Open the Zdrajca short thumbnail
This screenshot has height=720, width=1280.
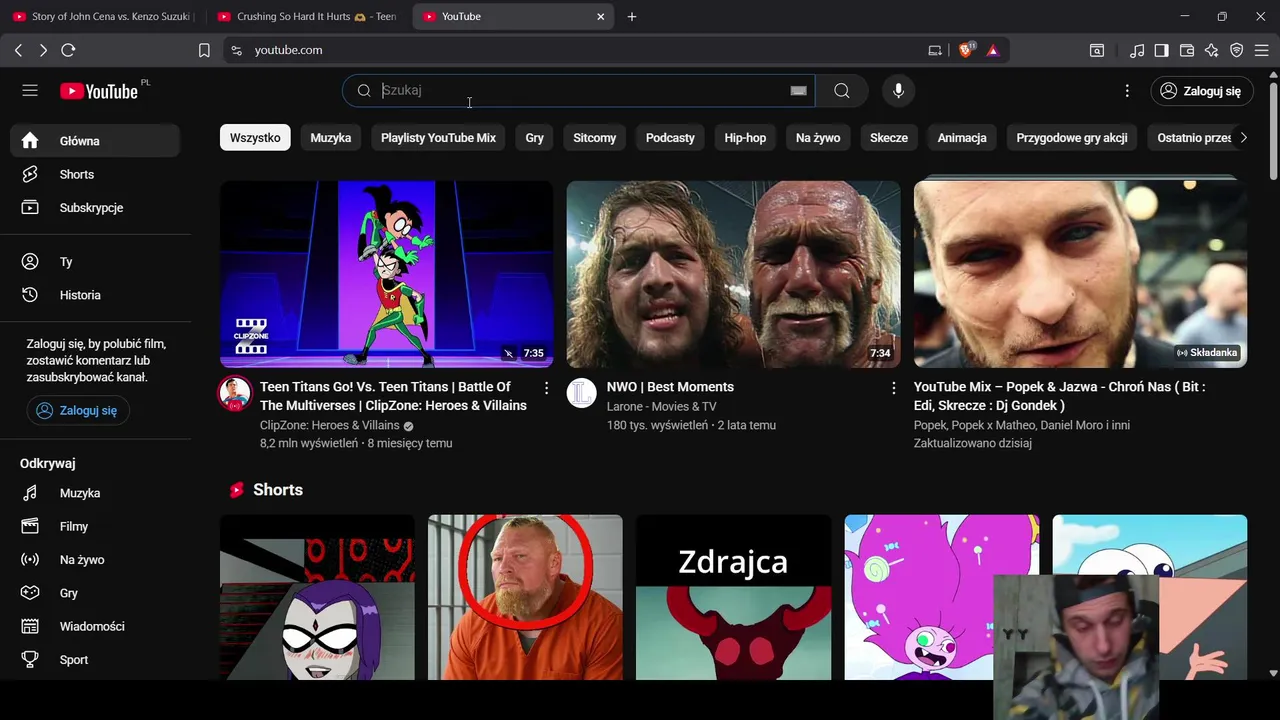tap(733, 597)
